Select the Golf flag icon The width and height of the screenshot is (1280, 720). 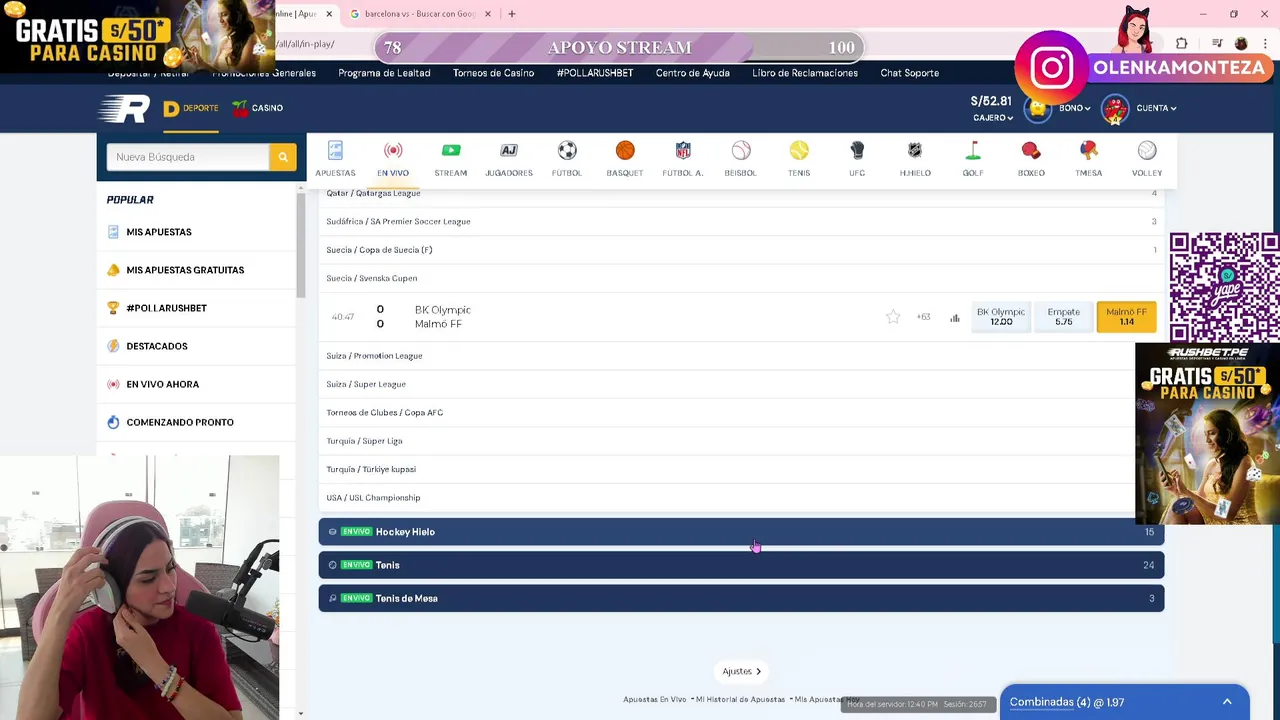tap(973, 151)
